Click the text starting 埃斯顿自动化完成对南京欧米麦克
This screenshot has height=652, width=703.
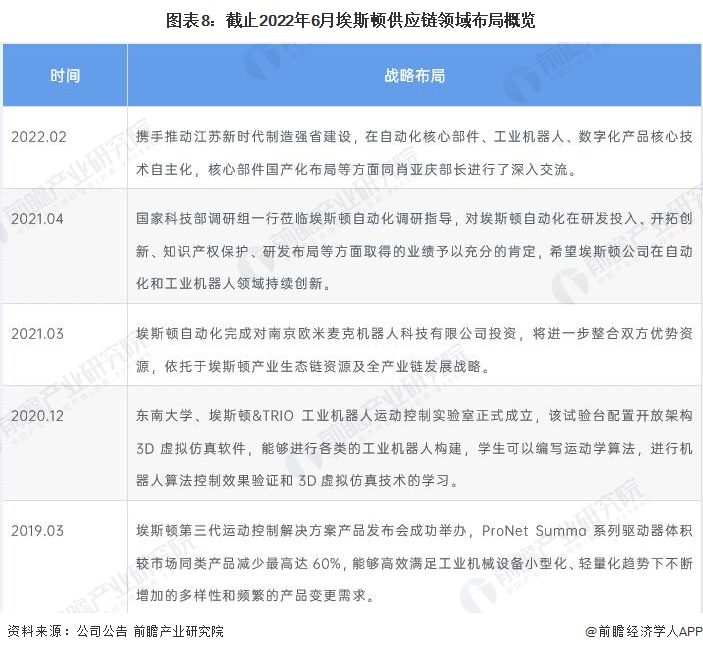[x=414, y=350]
